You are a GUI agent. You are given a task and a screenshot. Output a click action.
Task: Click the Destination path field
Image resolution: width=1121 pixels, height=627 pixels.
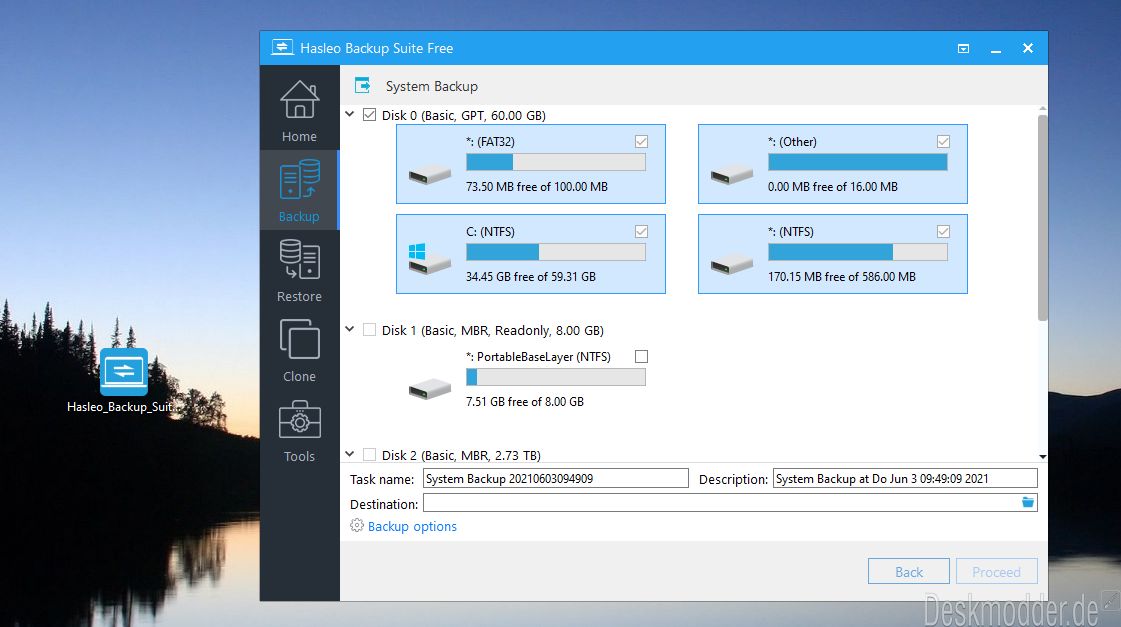coord(730,503)
